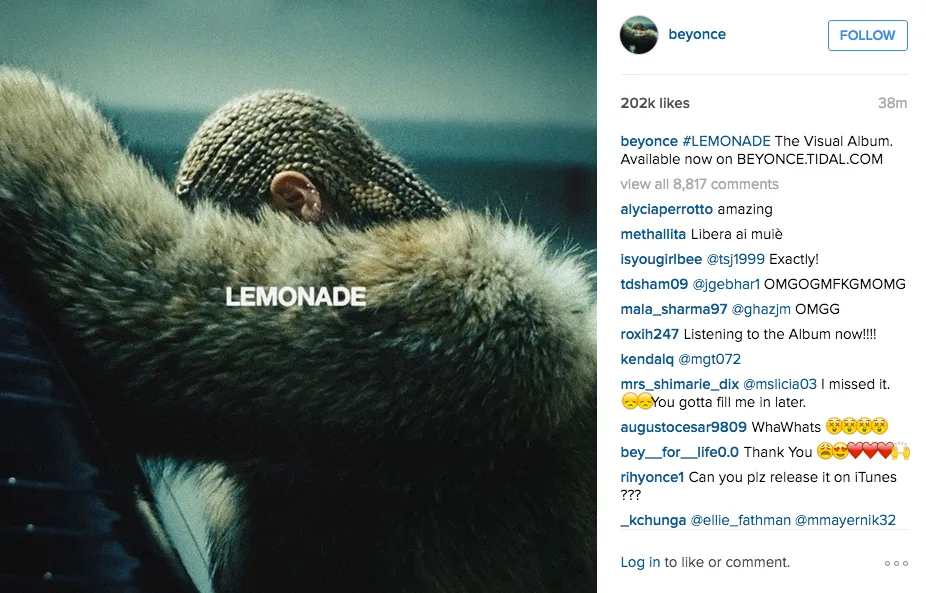Click the @mgt072 mention
The width and height of the screenshot is (926, 593).
pos(709,359)
